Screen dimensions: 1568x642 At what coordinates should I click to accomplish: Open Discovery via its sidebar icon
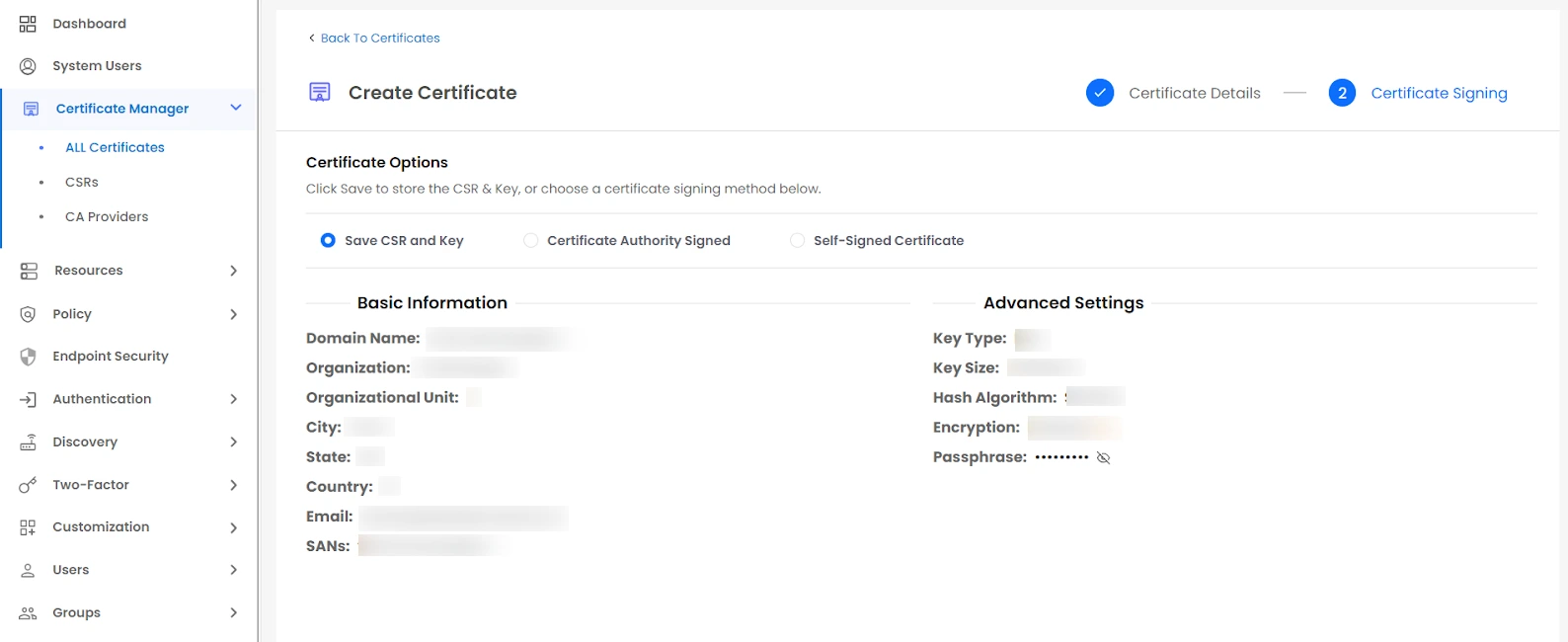[x=27, y=441]
